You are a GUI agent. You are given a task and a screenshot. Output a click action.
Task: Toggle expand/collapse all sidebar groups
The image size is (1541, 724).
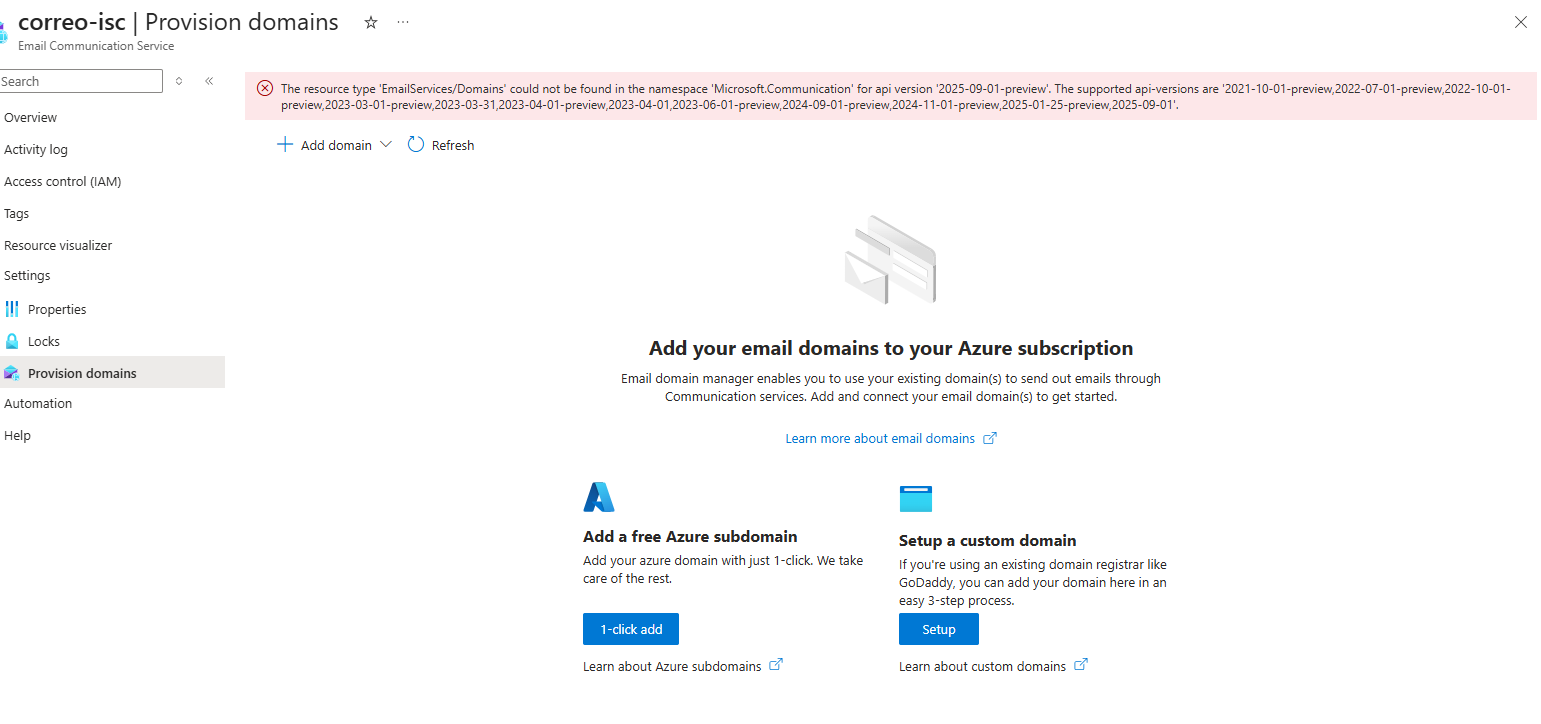(179, 81)
